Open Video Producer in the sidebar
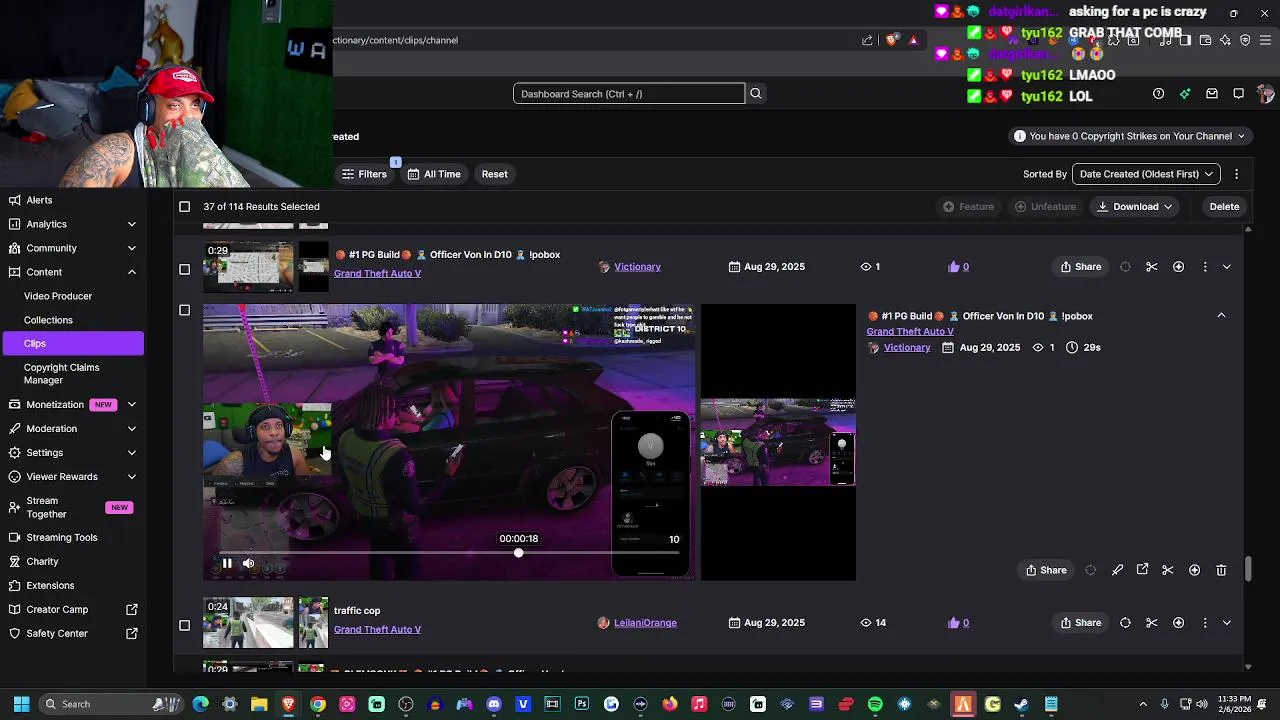 coord(58,296)
